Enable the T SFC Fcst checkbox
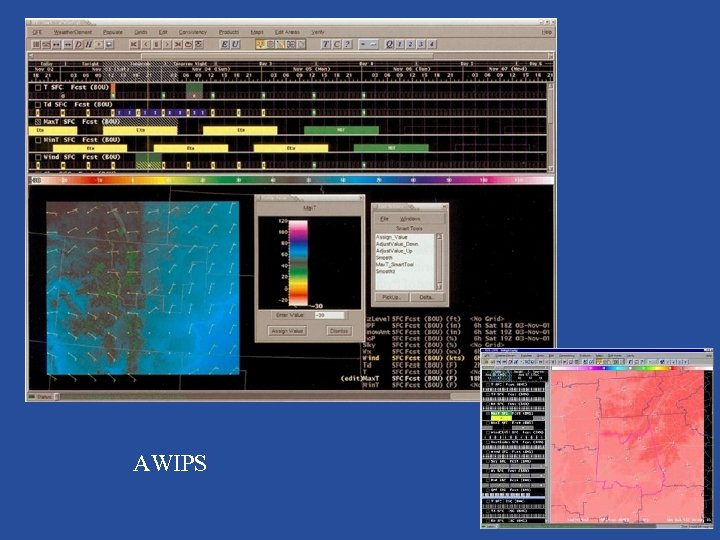Viewport: 720px width, 540px height. [x=38, y=87]
